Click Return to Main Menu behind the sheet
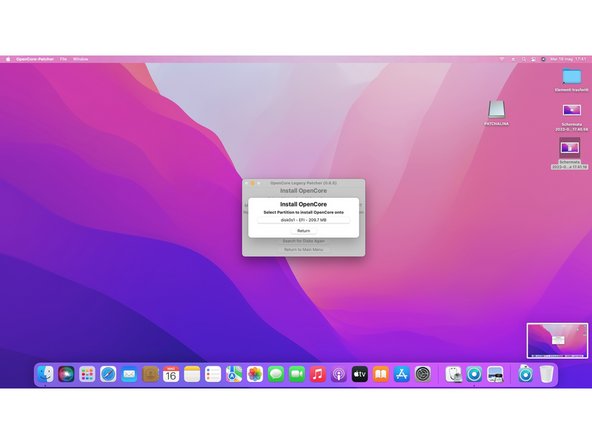Image resolution: width=592 pixels, height=444 pixels. [x=304, y=250]
